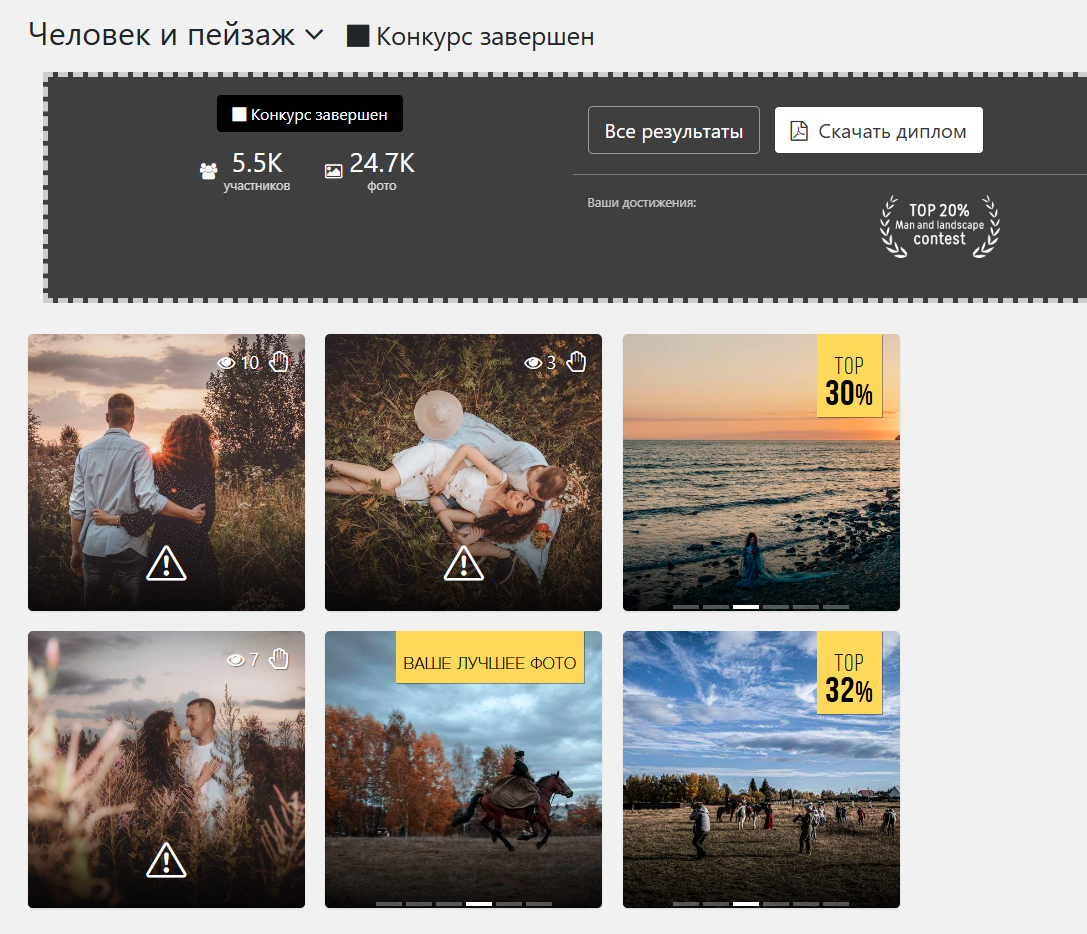Click the Скачать диплом button

878,129
